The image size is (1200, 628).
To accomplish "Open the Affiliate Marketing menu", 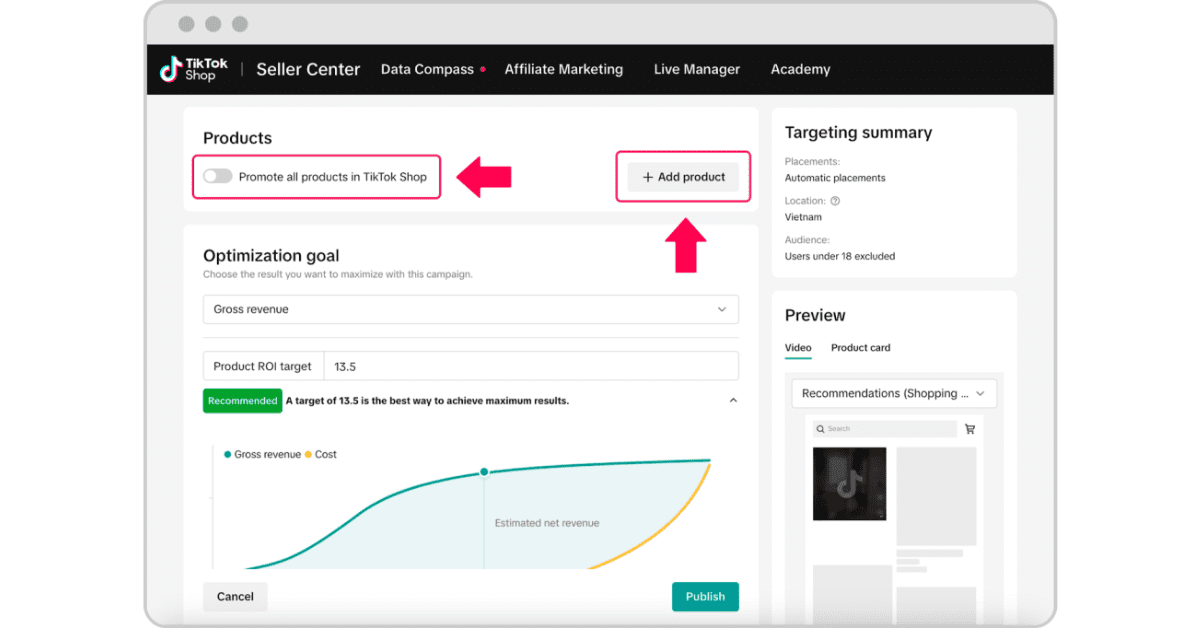I will [x=564, y=69].
